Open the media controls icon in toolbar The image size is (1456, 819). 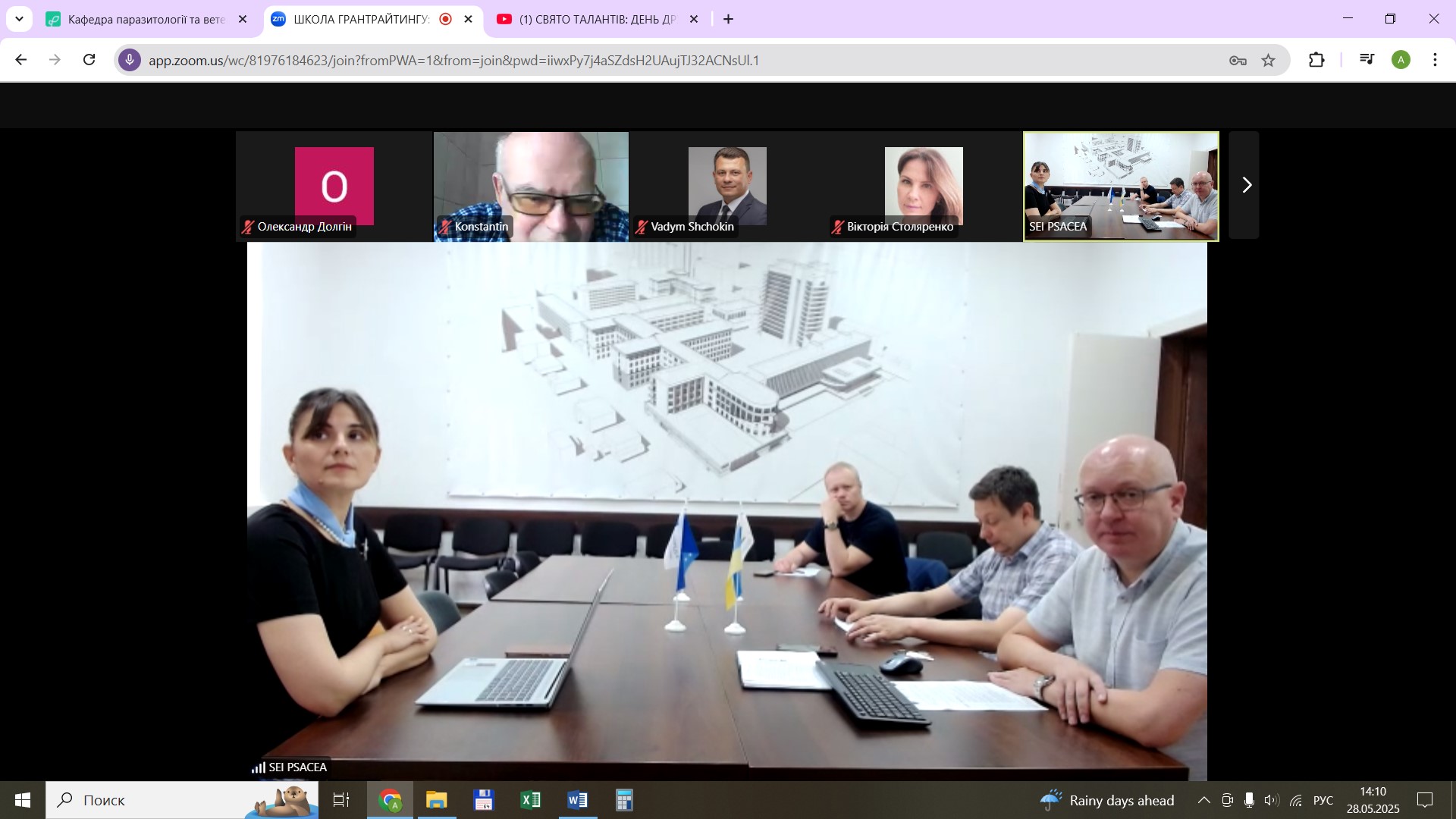coord(1367,60)
